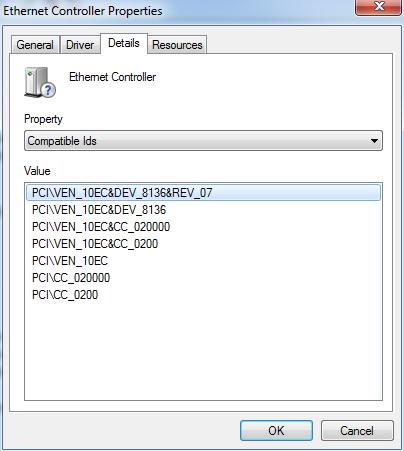The image size is (404, 451).
Task: Select the PCI\VEN_10EC&CC_0200 entry
Action: coord(203,244)
